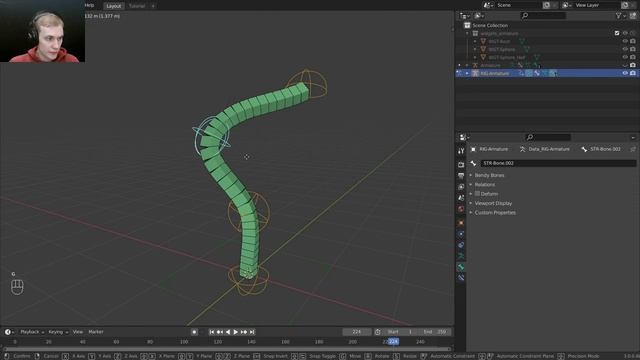Open properties editor type dropdown
The height and width of the screenshot is (360, 640).
coord(464,137)
